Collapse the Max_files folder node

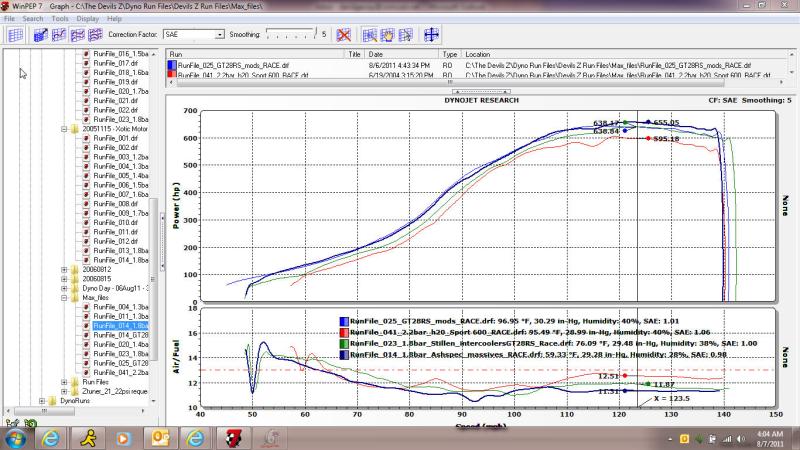click(x=64, y=297)
